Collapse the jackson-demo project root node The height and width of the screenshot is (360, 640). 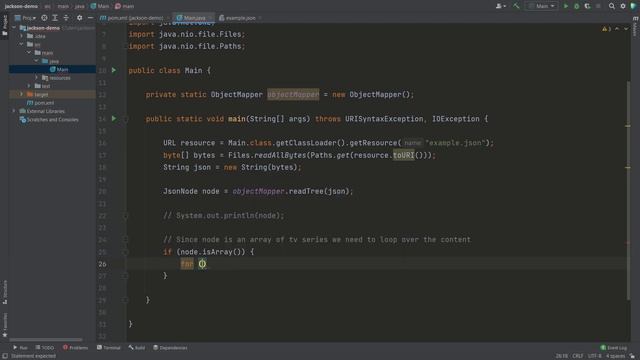pos(14,28)
